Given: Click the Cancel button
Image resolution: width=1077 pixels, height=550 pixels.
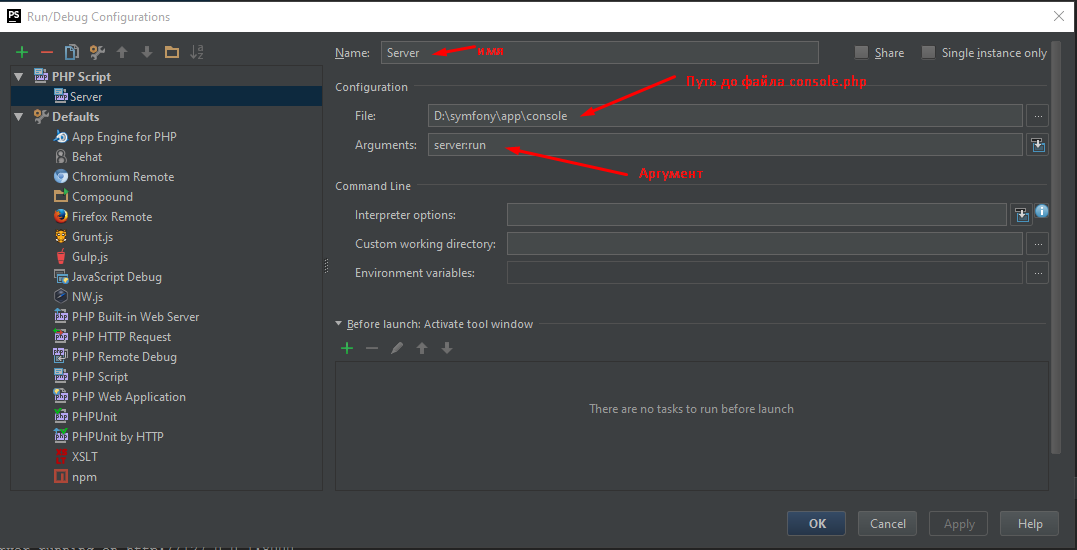Looking at the screenshot, I should (887, 523).
